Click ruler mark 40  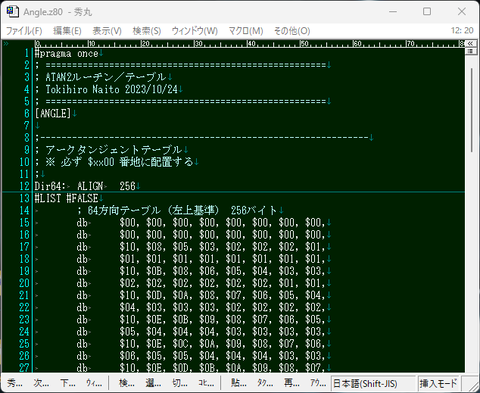[x=251, y=44]
